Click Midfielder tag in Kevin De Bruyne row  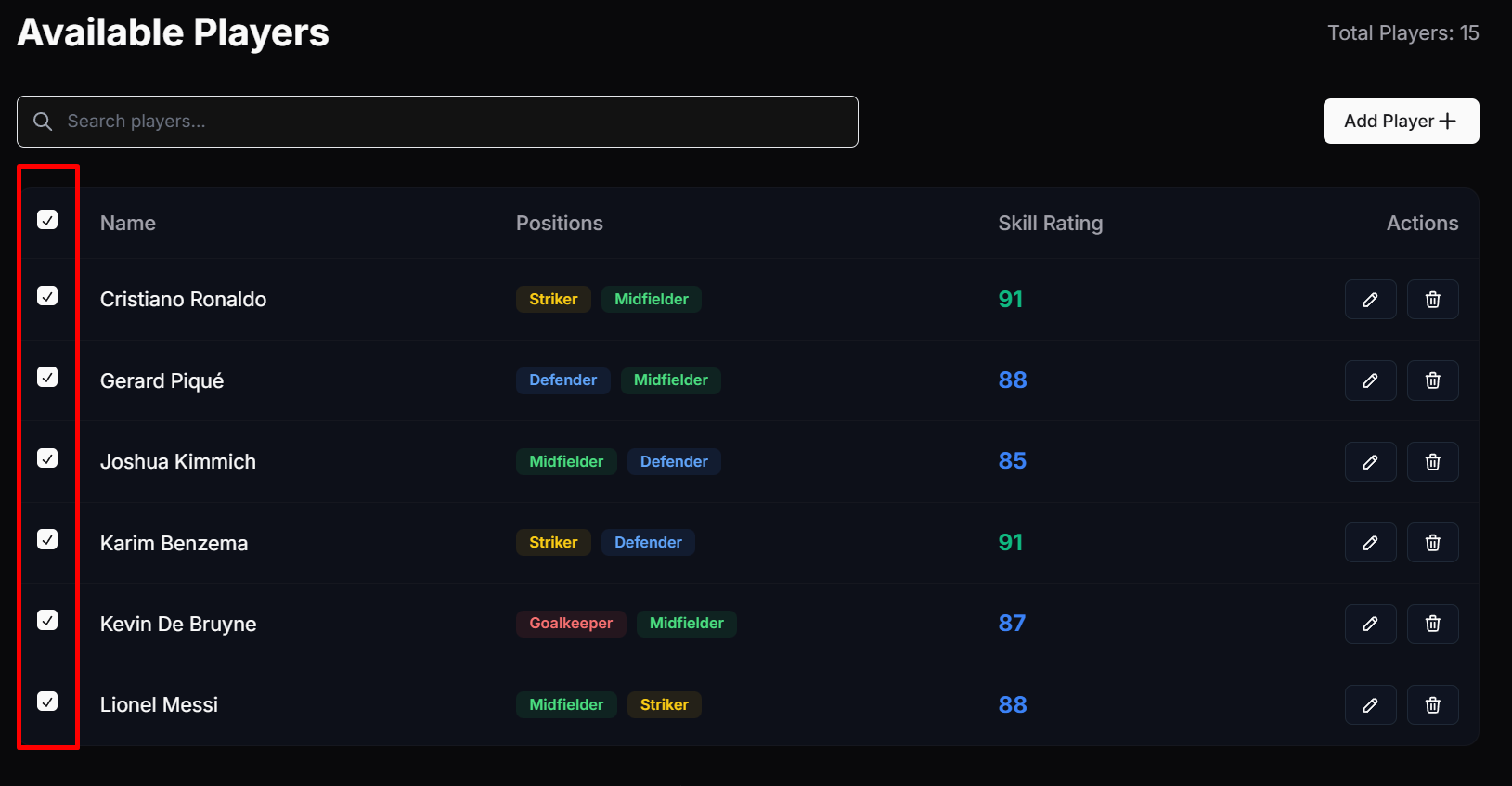pyautogui.click(x=687, y=624)
